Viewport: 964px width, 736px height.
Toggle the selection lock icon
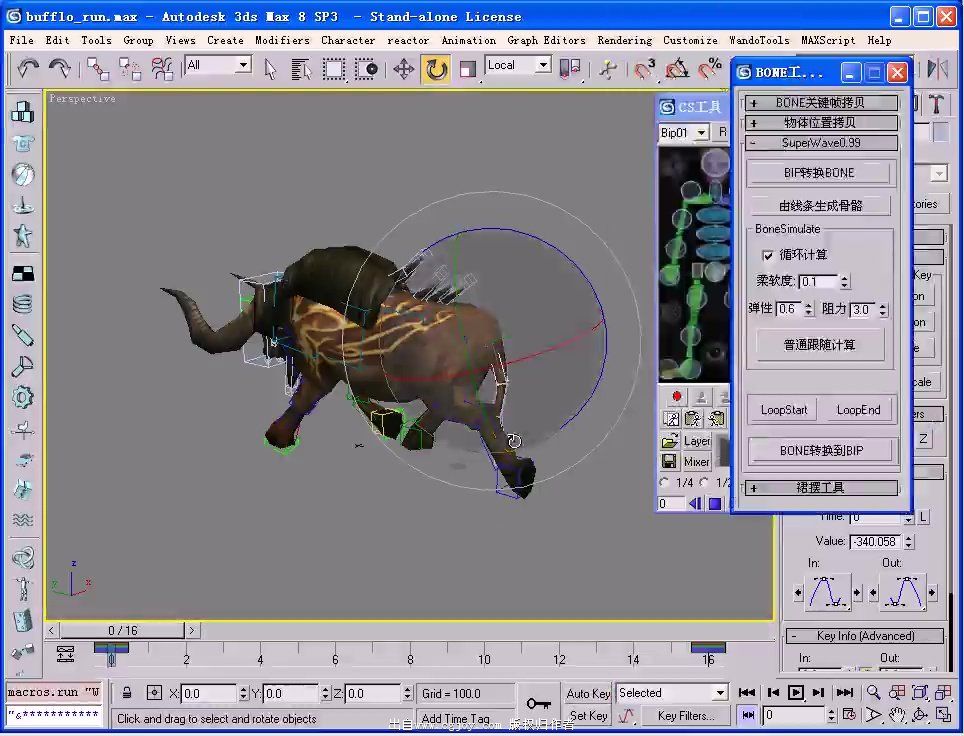pos(127,693)
